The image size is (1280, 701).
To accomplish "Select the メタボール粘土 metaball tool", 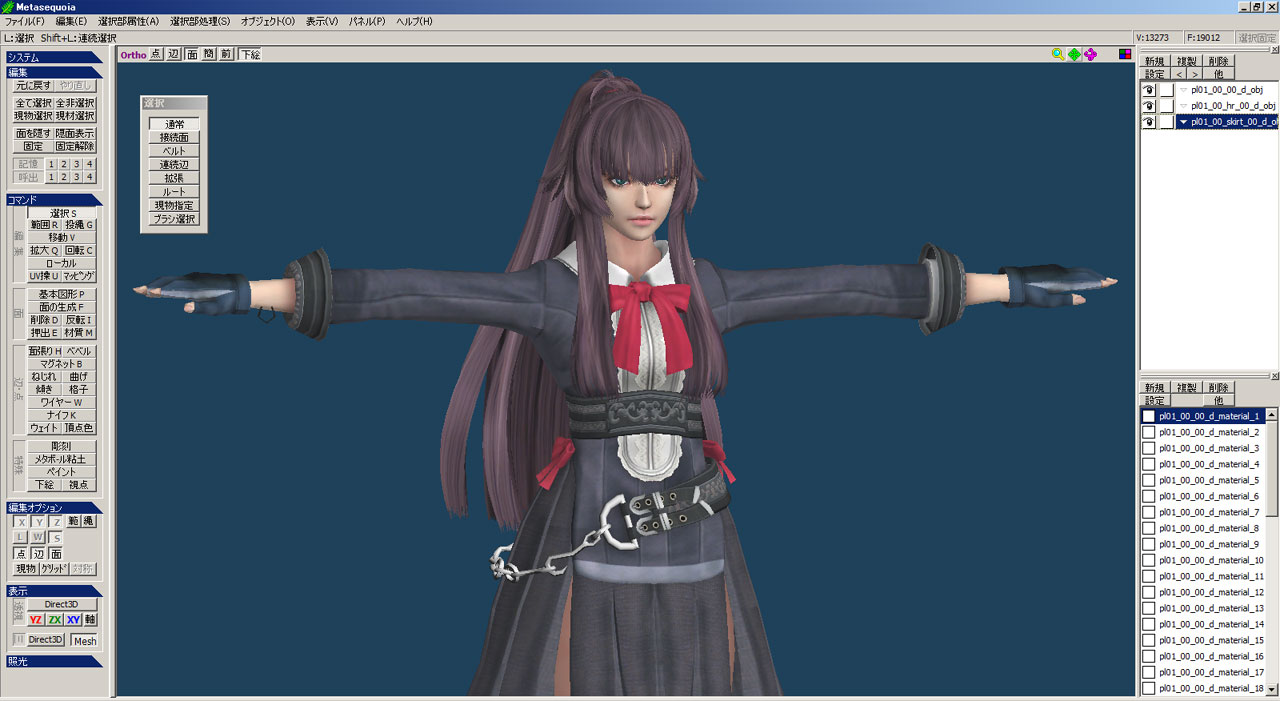I will 62,459.
